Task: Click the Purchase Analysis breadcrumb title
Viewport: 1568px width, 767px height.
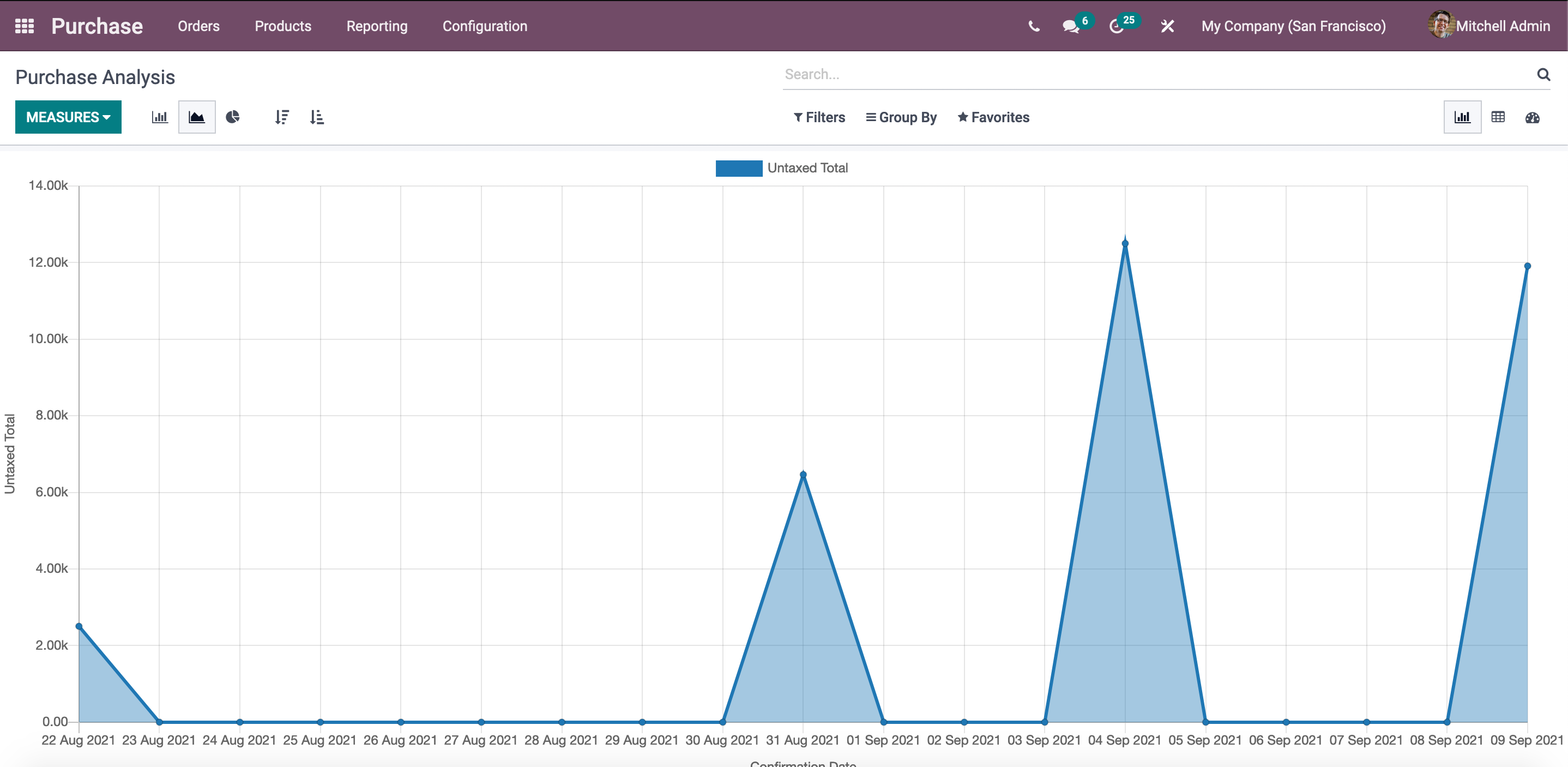Action: [95, 77]
